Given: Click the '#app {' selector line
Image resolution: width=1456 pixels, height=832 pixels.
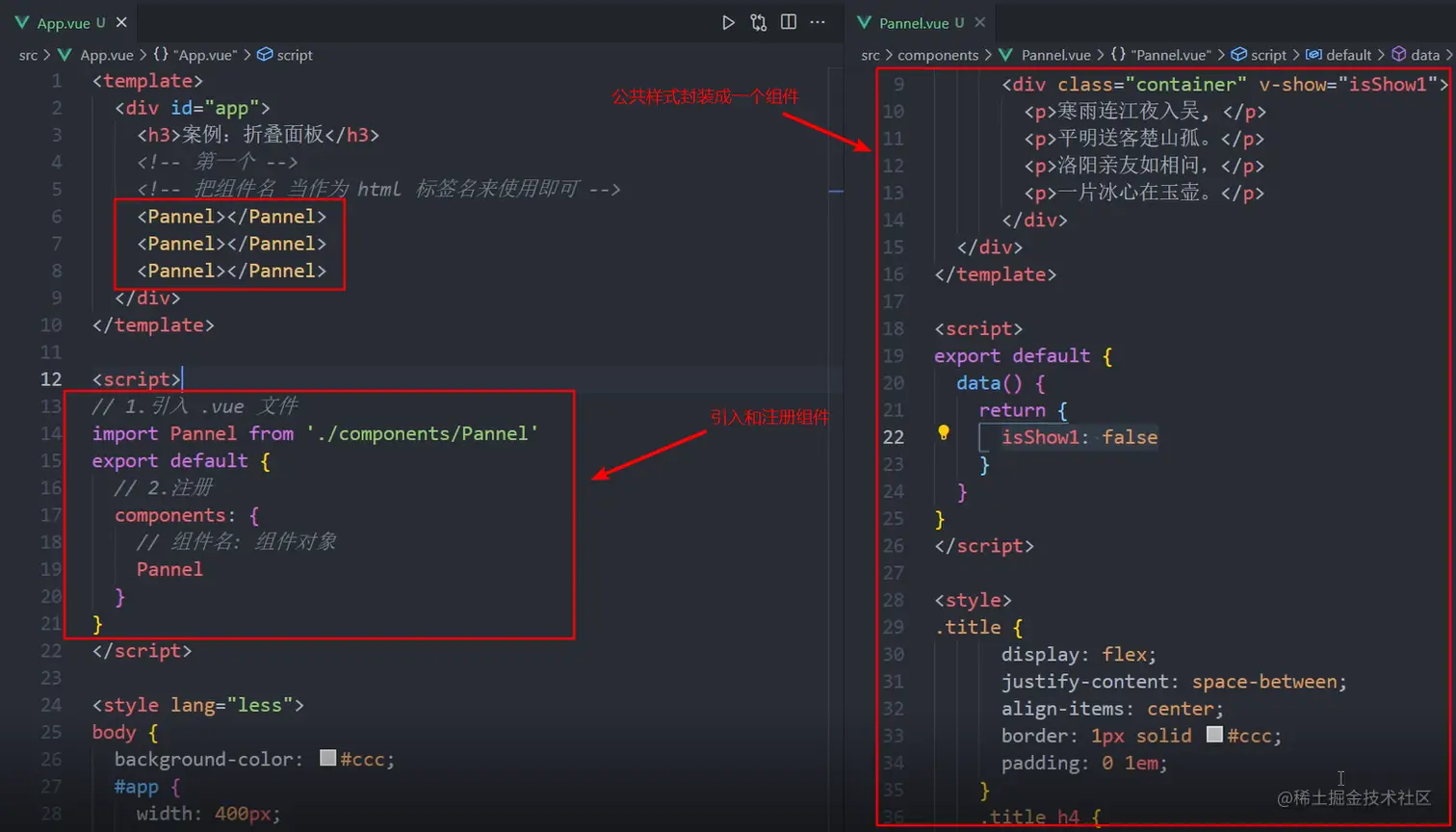Looking at the screenshot, I should point(147,786).
